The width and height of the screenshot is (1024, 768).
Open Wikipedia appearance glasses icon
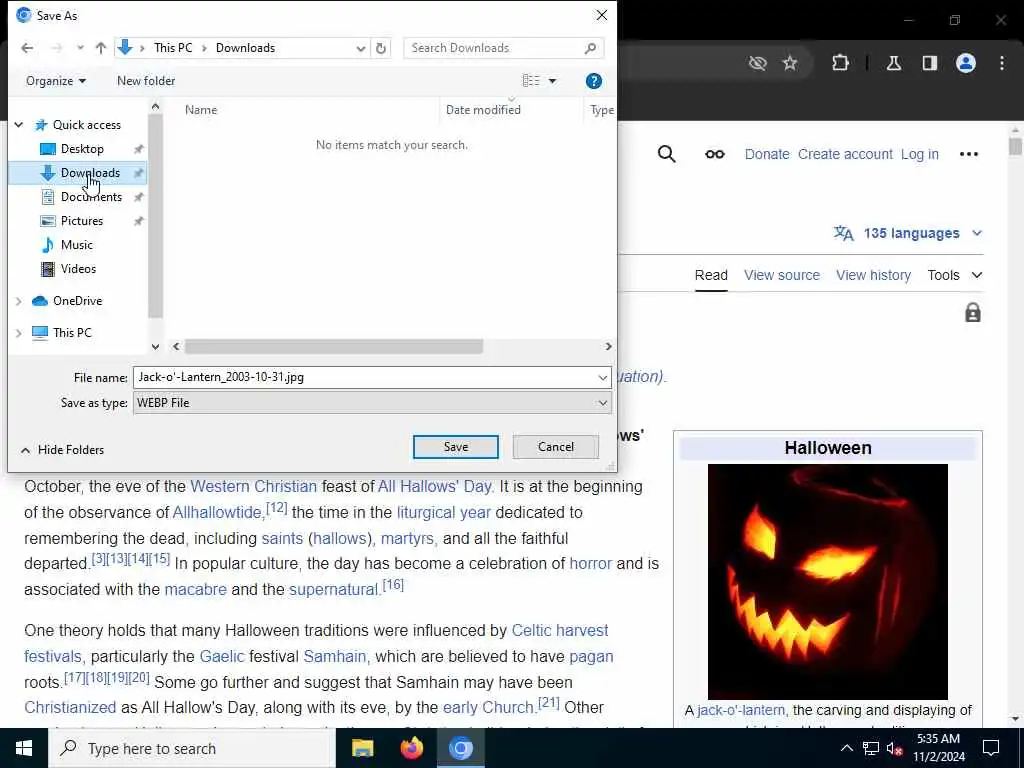coord(714,154)
